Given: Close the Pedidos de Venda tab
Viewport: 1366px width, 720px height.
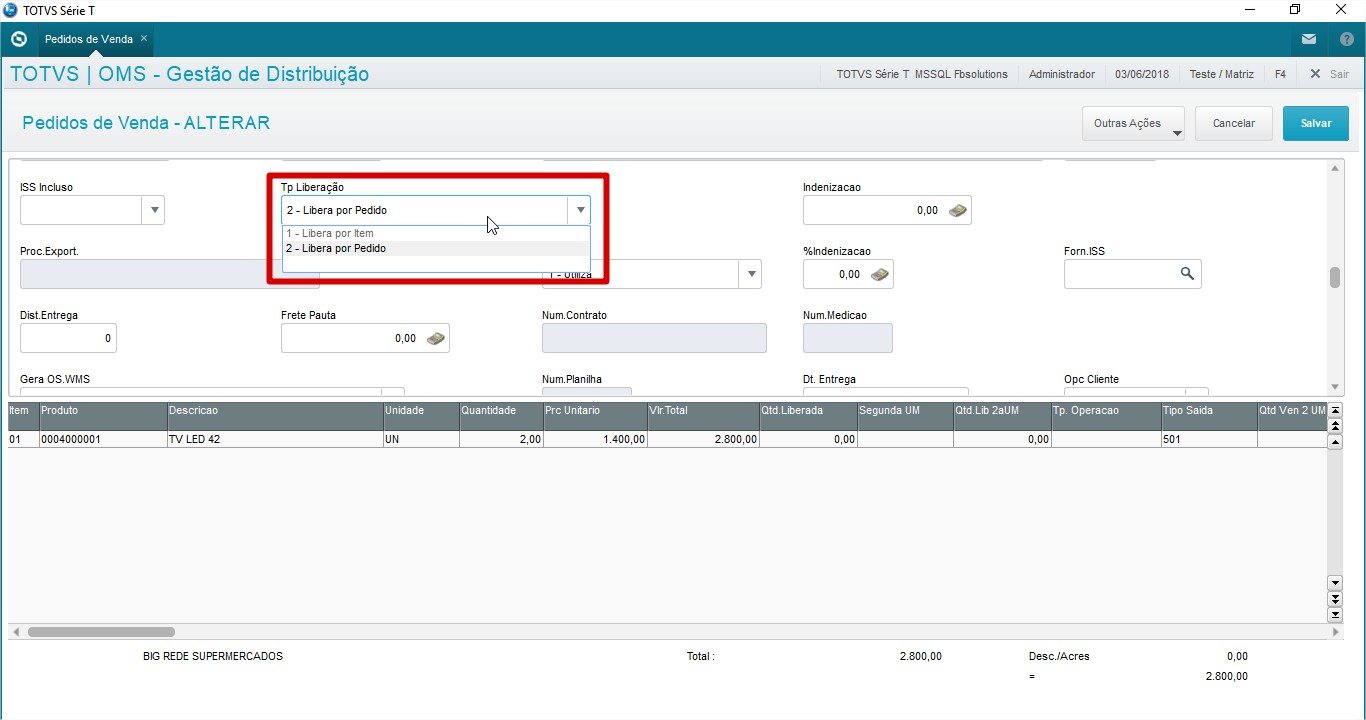Looking at the screenshot, I should pyautogui.click(x=144, y=38).
